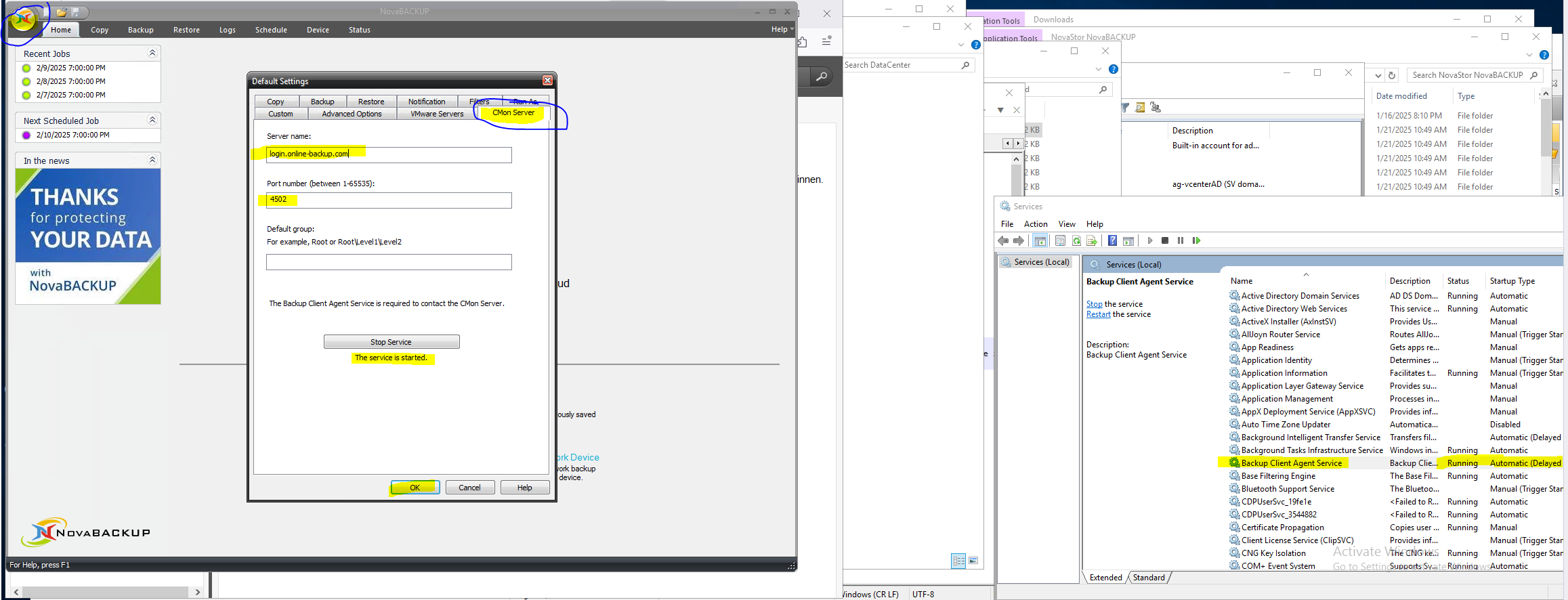Click the Thanks for protecting your data banner
This screenshot has width=1568, height=600.
[88, 236]
